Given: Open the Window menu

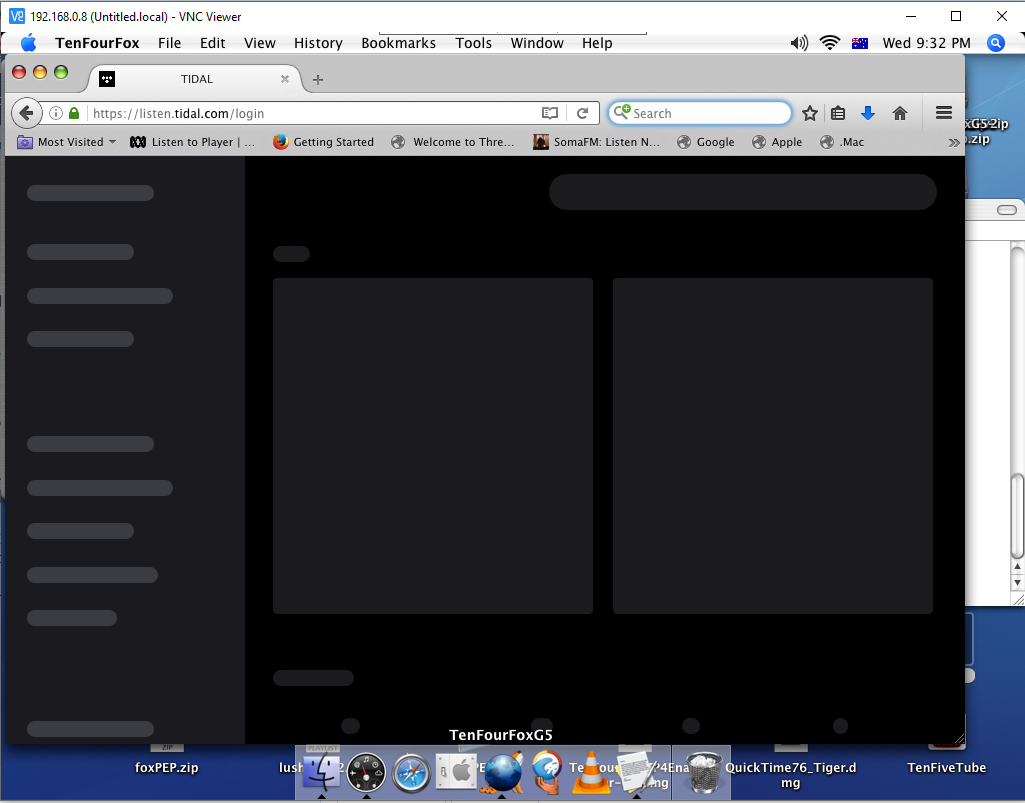Looking at the screenshot, I should pos(537,43).
